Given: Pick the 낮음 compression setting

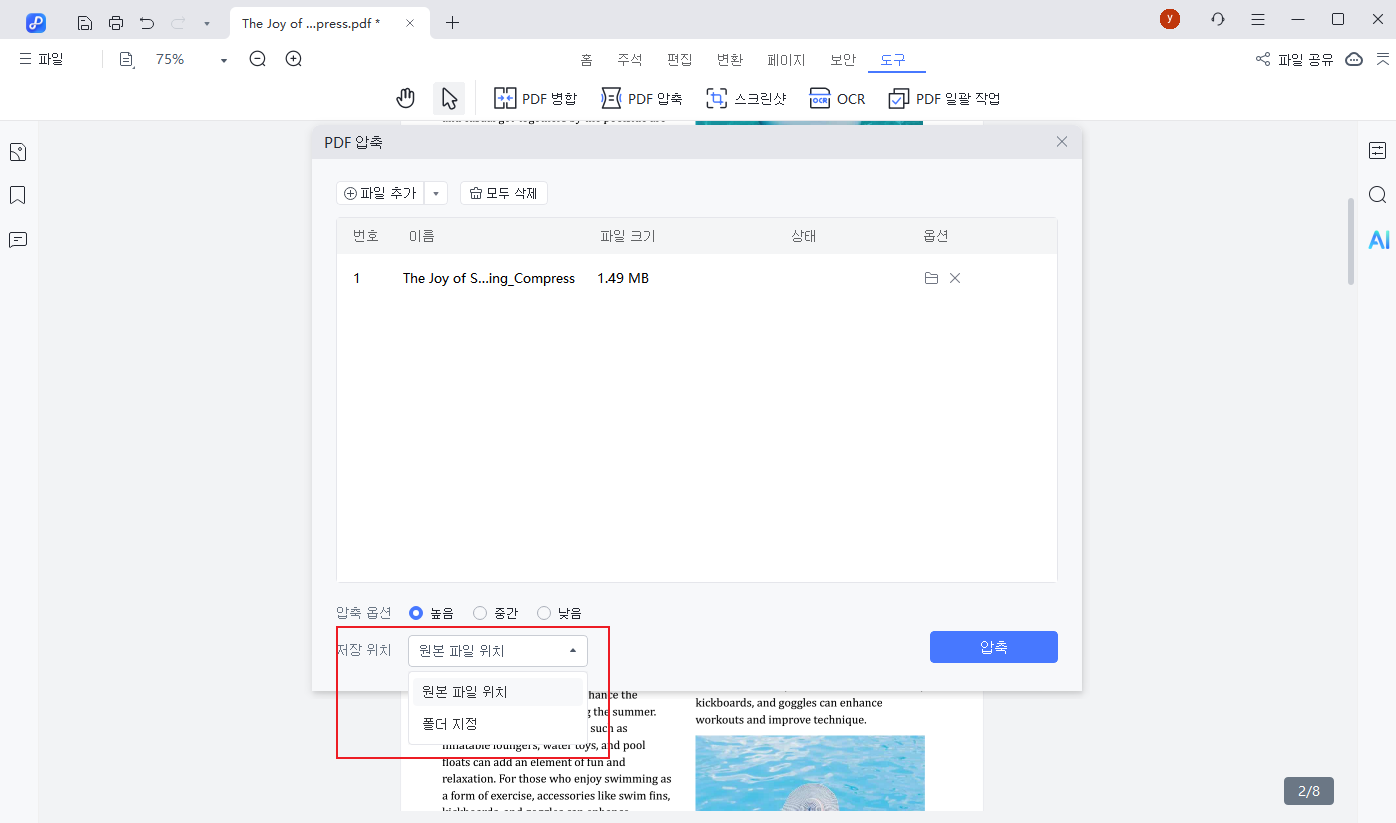Looking at the screenshot, I should pyautogui.click(x=544, y=612).
